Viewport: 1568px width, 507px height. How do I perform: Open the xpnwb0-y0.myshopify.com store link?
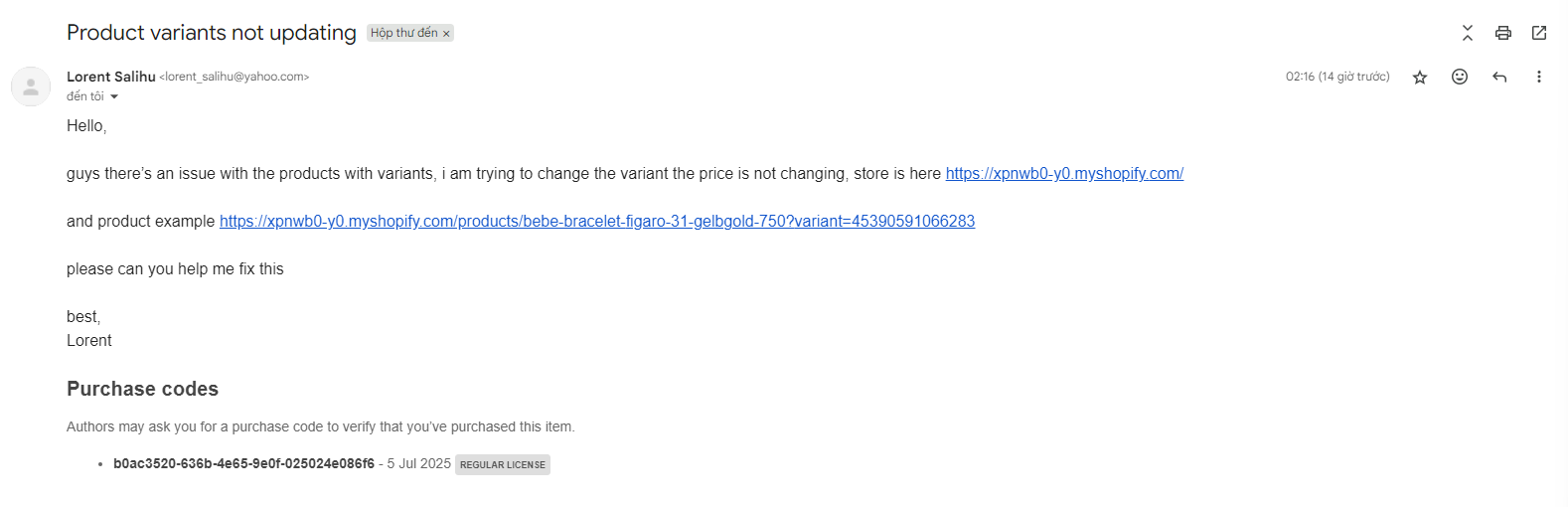[1064, 173]
